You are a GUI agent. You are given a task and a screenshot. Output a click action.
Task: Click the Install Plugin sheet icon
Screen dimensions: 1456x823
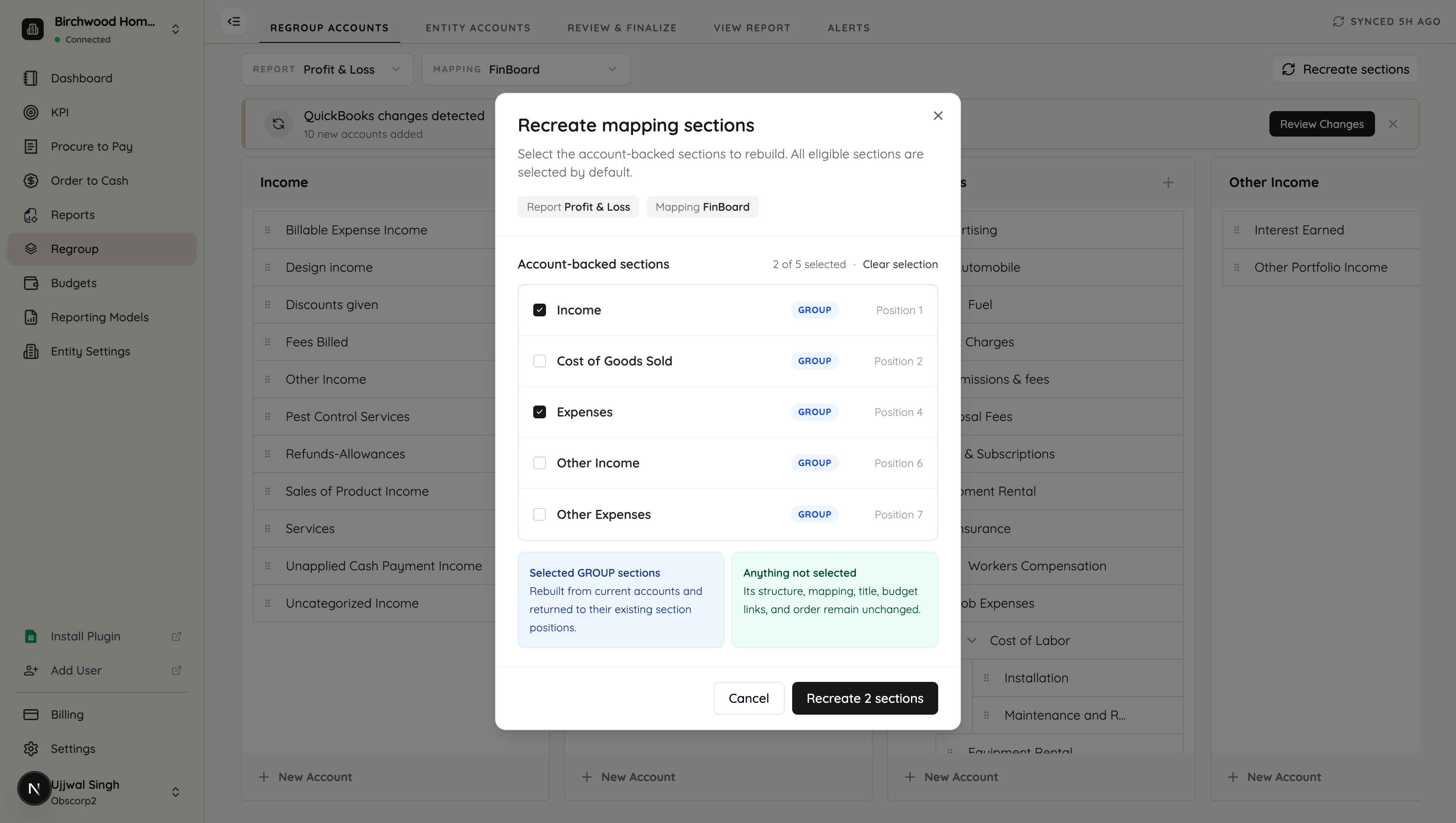click(30, 636)
